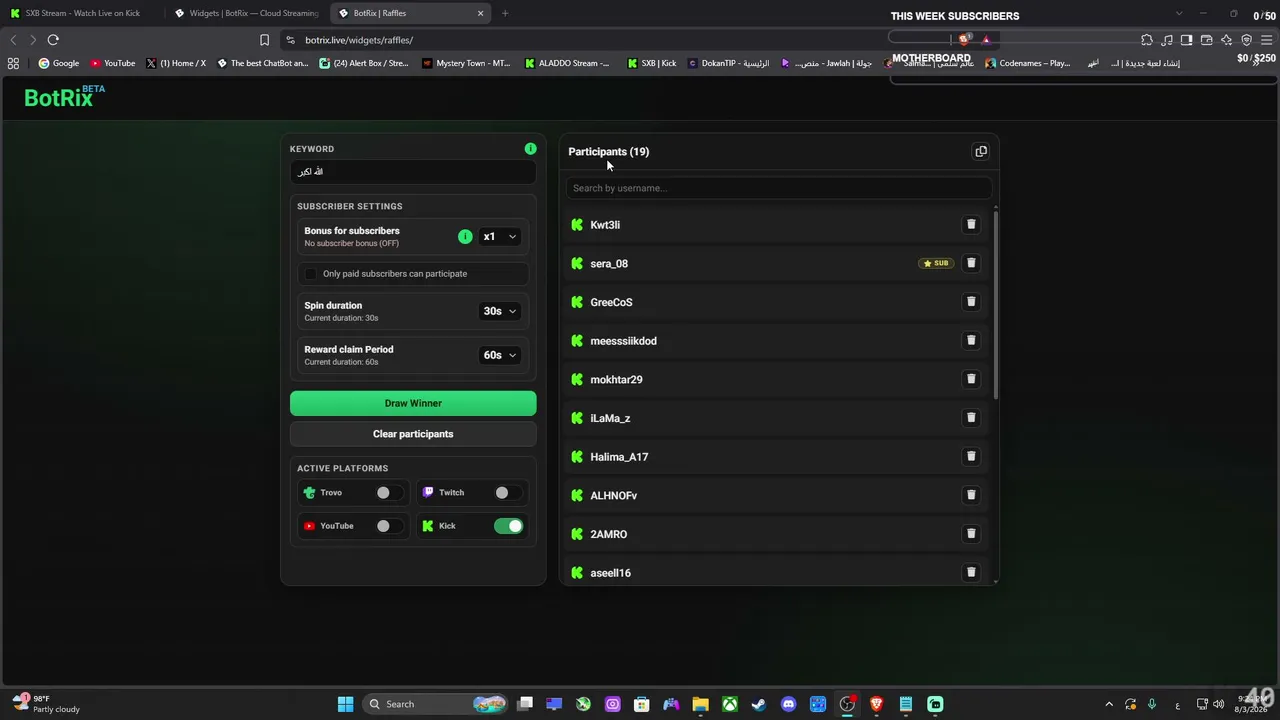Image resolution: width=1280 pixels, height=720 pixels.
Task: Reload the page in browser
Action: tap(53, 40)
